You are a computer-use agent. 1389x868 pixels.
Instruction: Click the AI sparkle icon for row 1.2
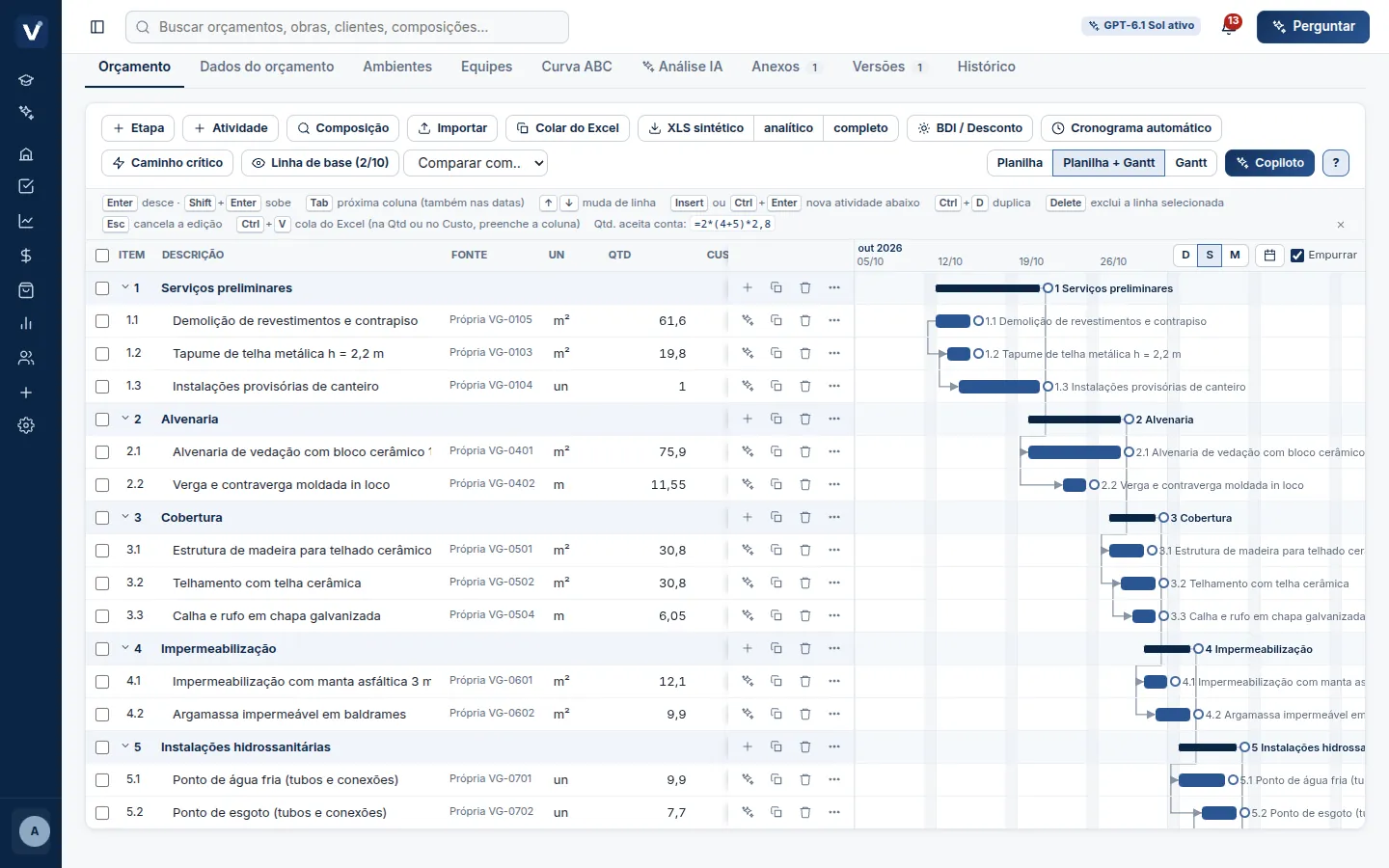coord(748,354)
